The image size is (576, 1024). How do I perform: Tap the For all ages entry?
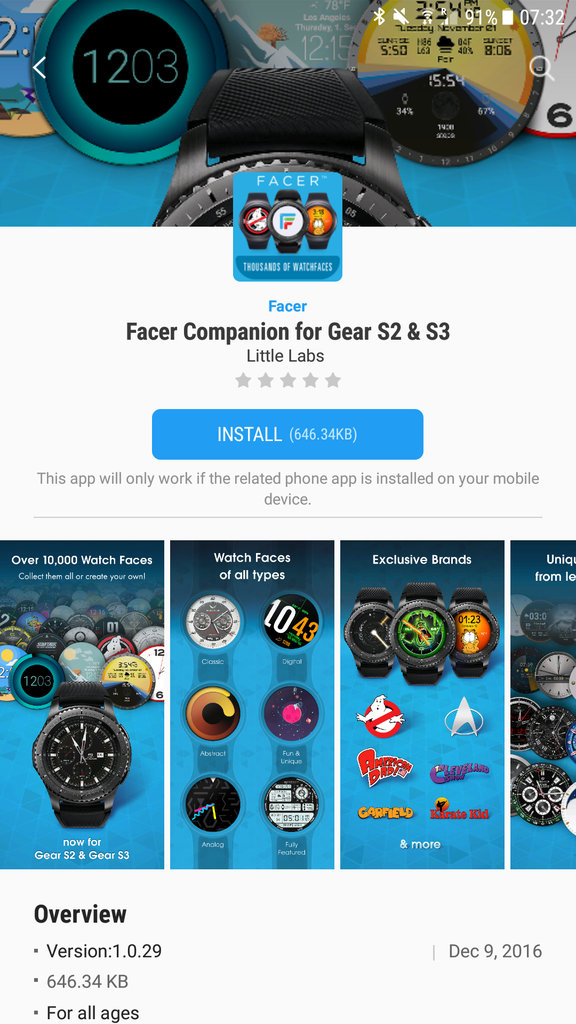[93, 1013]
